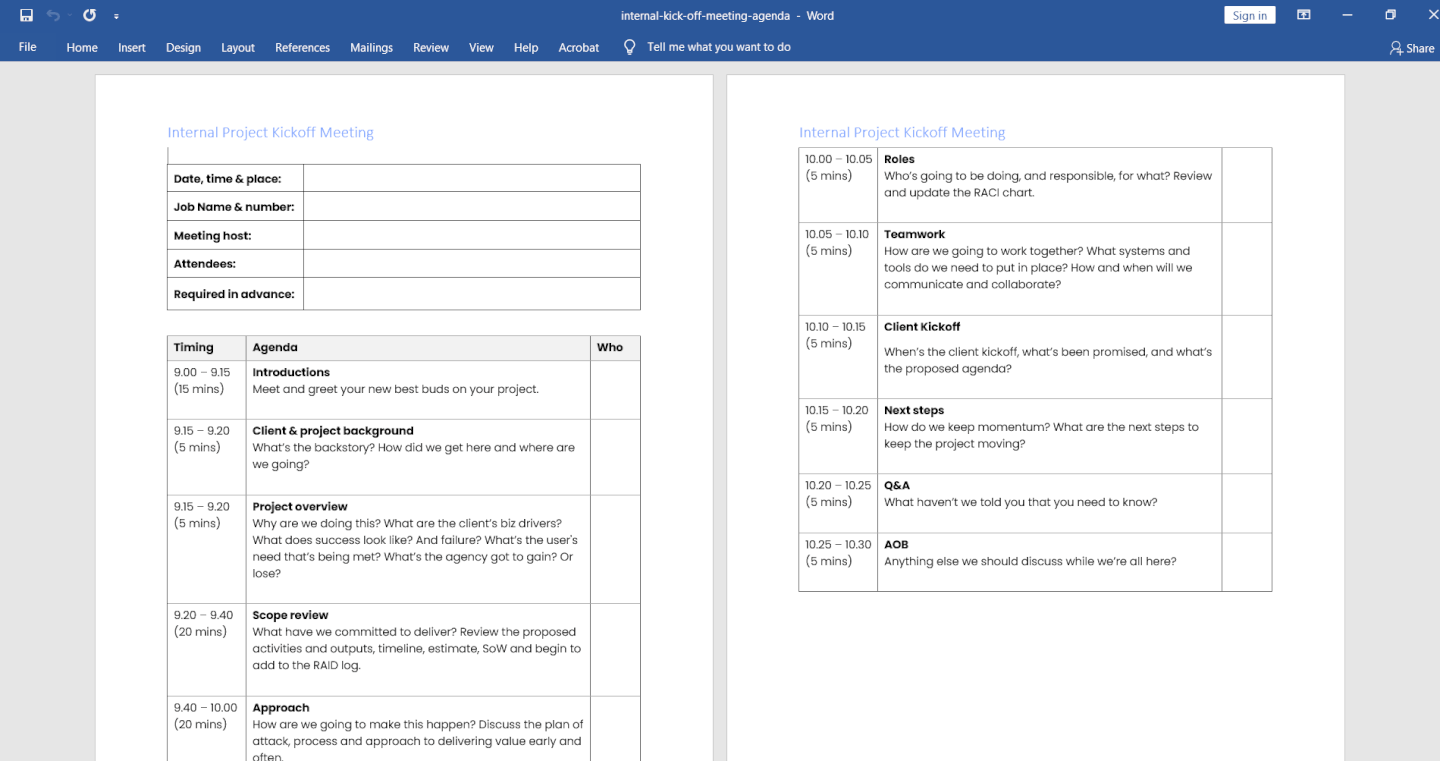Click the restore window button
Image resolution: width=1440 pixels, height=761 pixels.
(1390, 15)
